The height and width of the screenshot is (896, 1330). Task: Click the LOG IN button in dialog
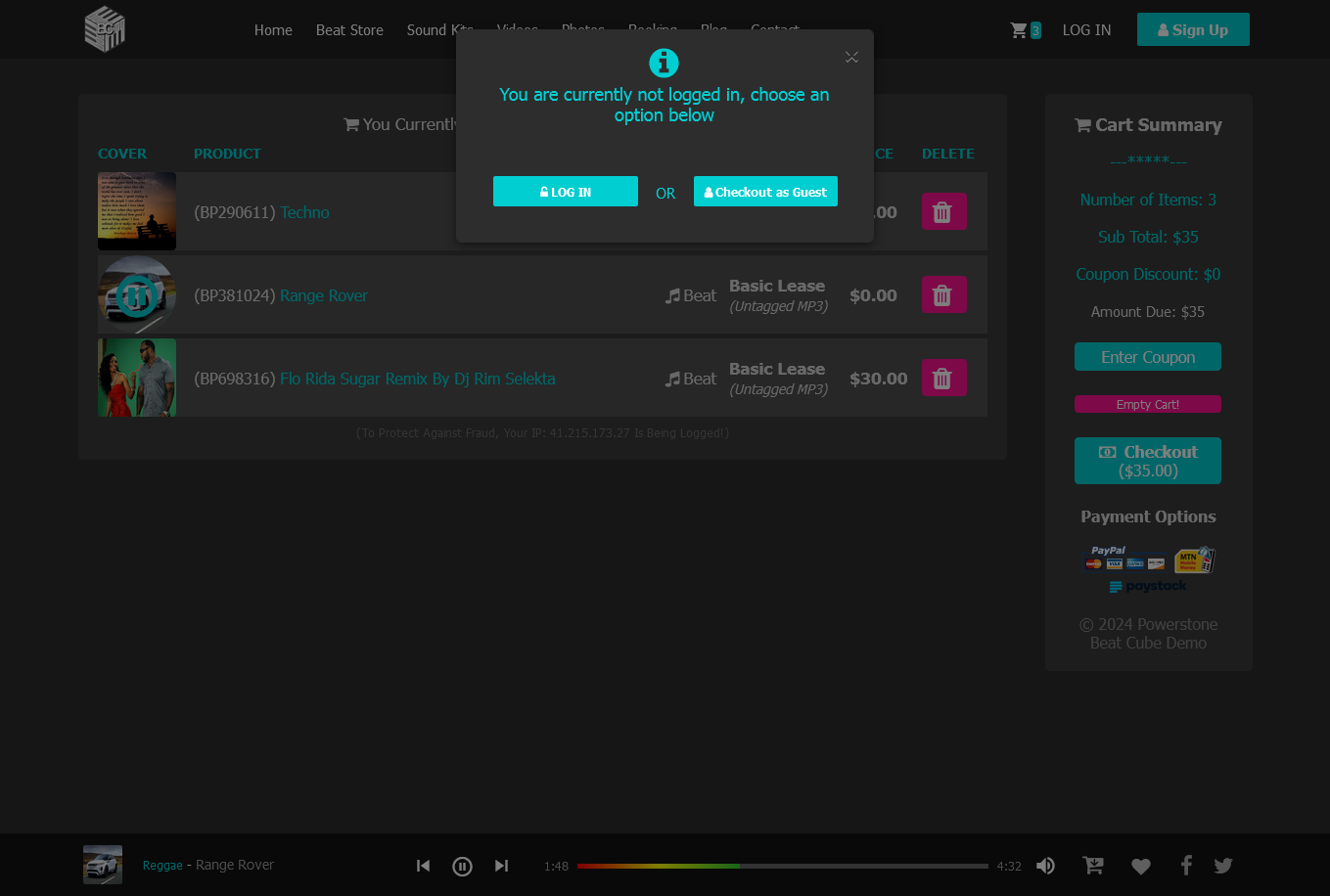coord(566,192)
